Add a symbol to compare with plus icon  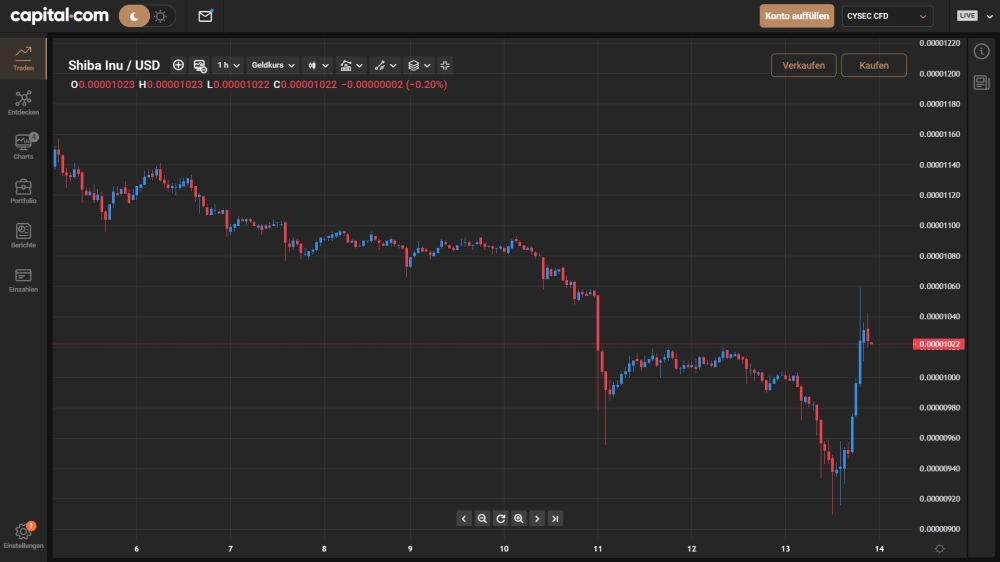[x=178, y=65]
